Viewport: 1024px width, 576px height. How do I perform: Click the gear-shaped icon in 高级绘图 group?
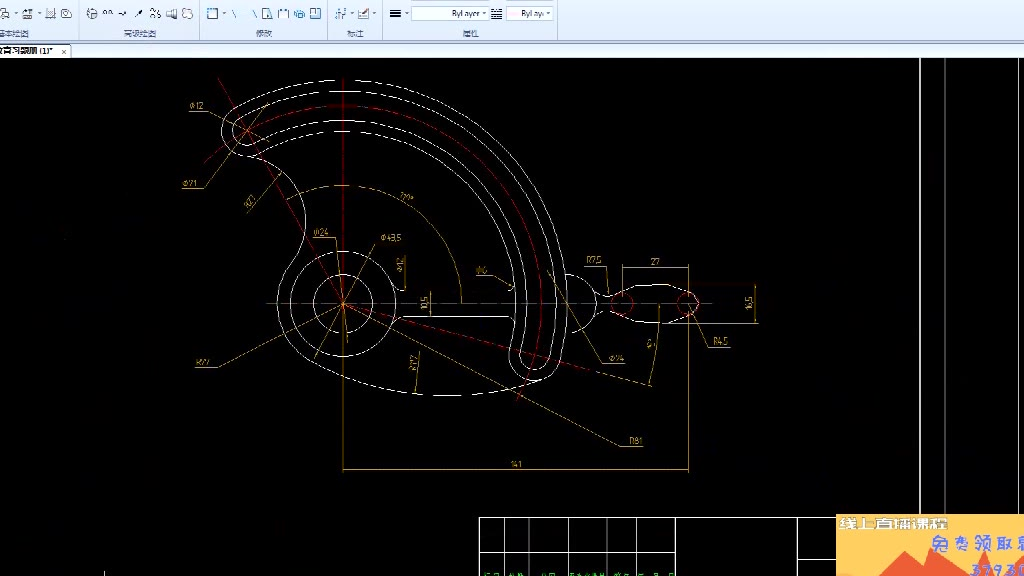click(155, 14)
